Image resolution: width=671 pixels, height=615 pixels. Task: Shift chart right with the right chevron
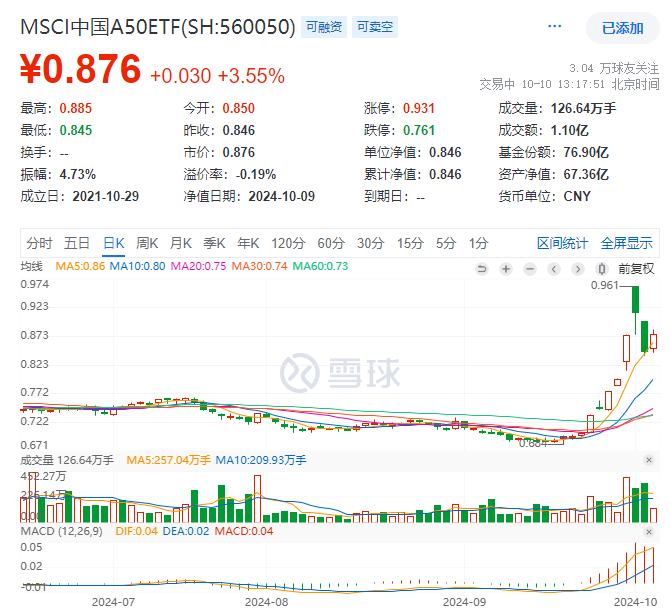pos(578,269)
